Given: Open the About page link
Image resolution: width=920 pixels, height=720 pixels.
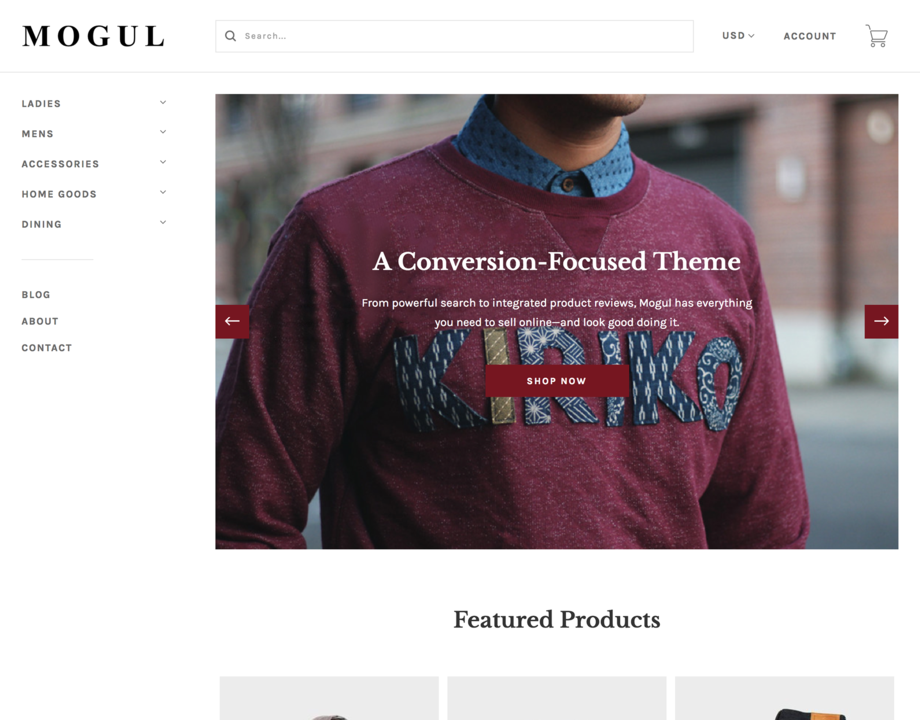Looking at the screenshot, I should [40, 322].
